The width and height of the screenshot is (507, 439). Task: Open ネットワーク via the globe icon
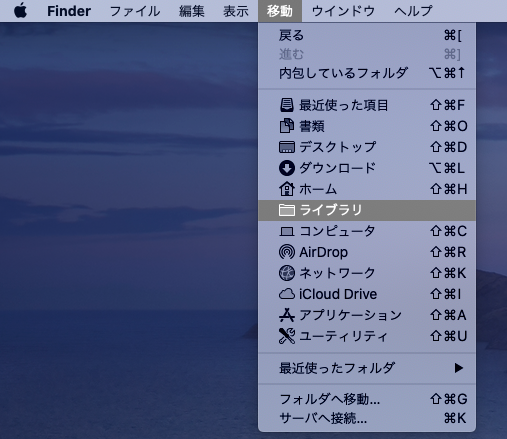coord(287,273)
